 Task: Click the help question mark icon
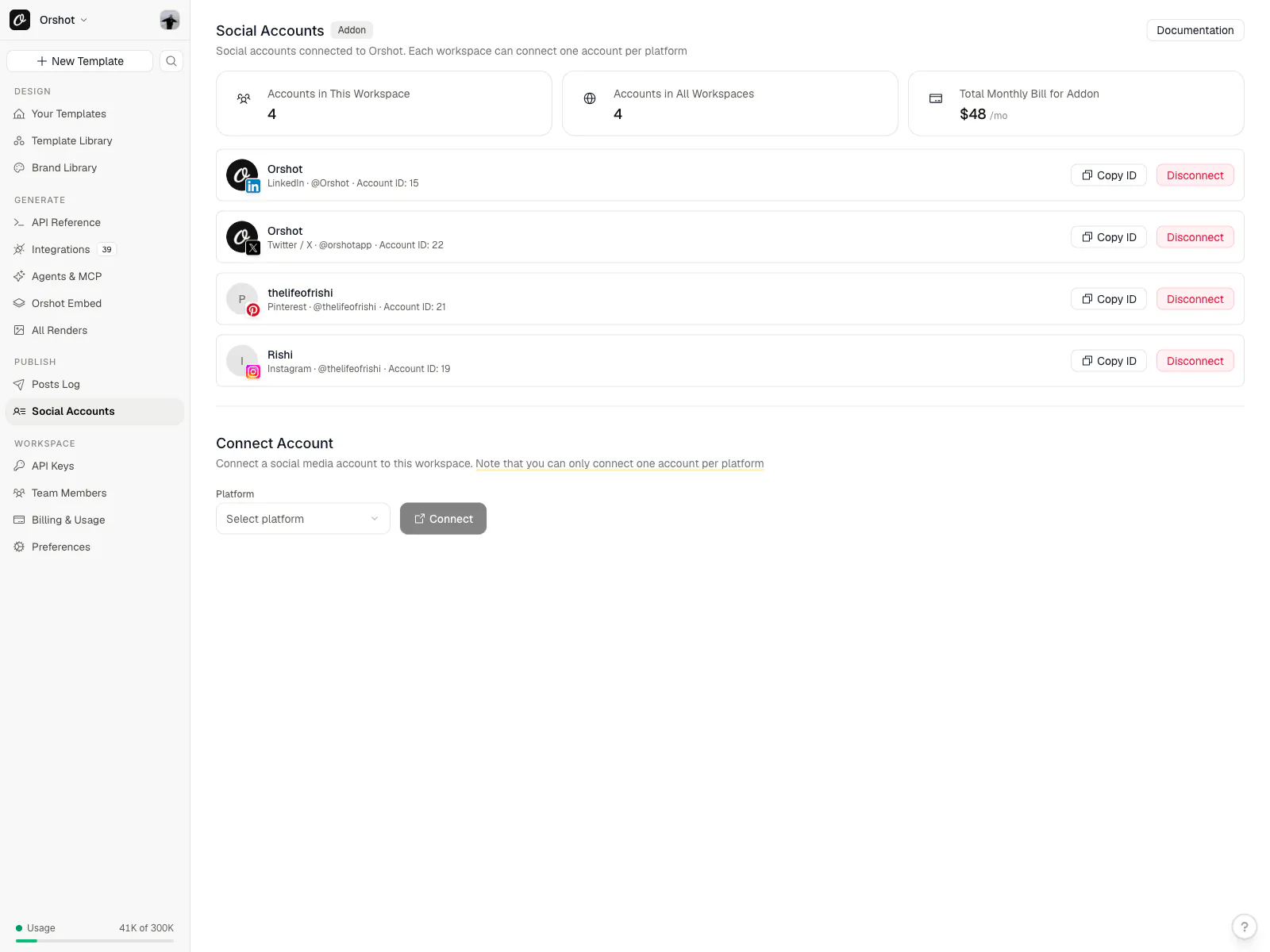1244,927
